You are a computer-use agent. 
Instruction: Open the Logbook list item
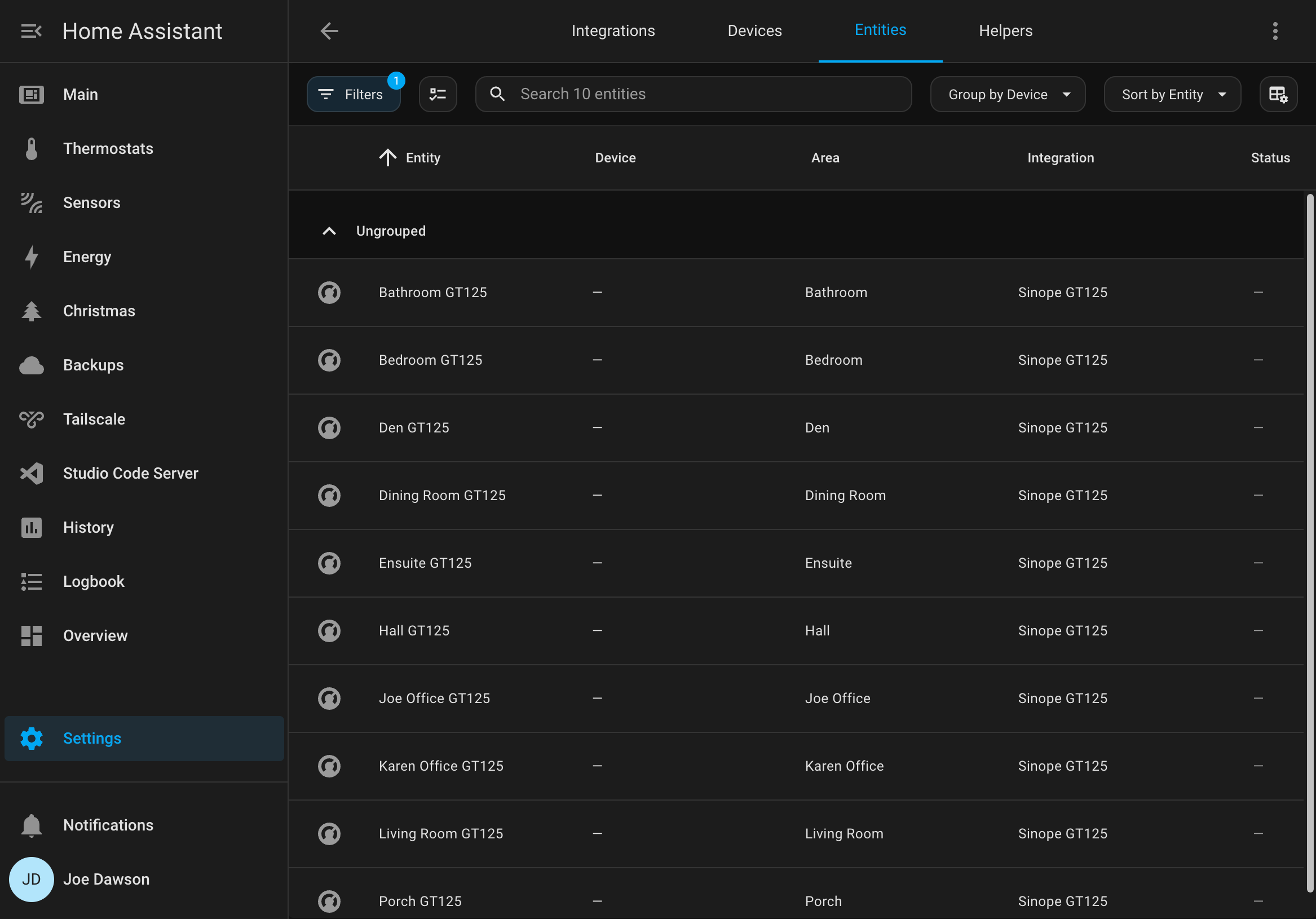(x=144, y=582)
